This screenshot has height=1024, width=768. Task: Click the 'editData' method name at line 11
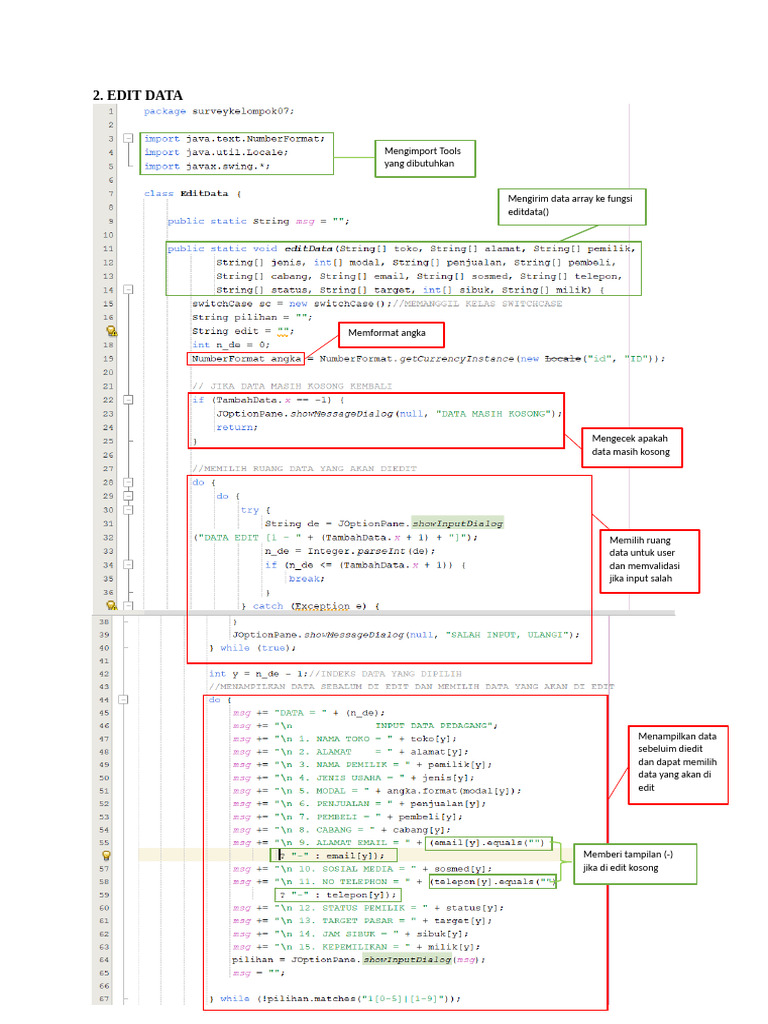pyautogui.click(x=308, y=248)
